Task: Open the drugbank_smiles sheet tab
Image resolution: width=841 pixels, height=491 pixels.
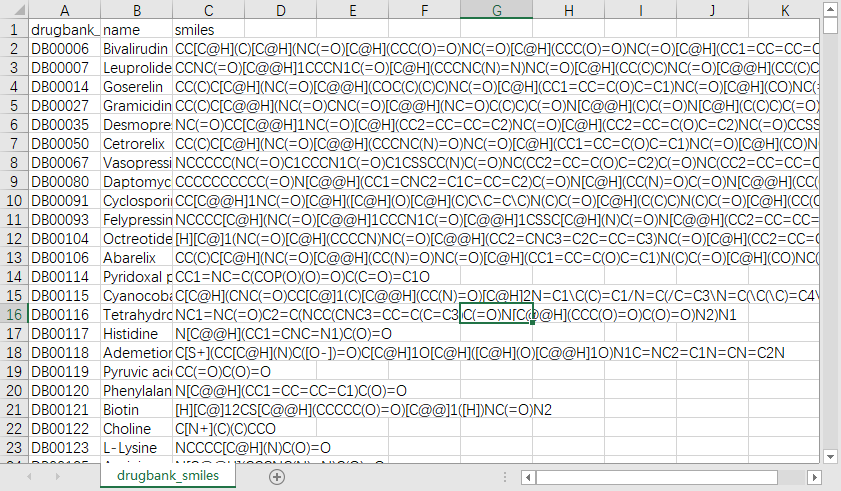Action: 168,475
